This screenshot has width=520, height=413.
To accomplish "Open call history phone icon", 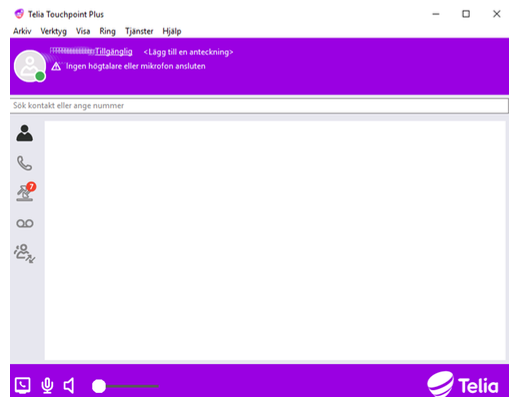I will (x=25, y=163).
